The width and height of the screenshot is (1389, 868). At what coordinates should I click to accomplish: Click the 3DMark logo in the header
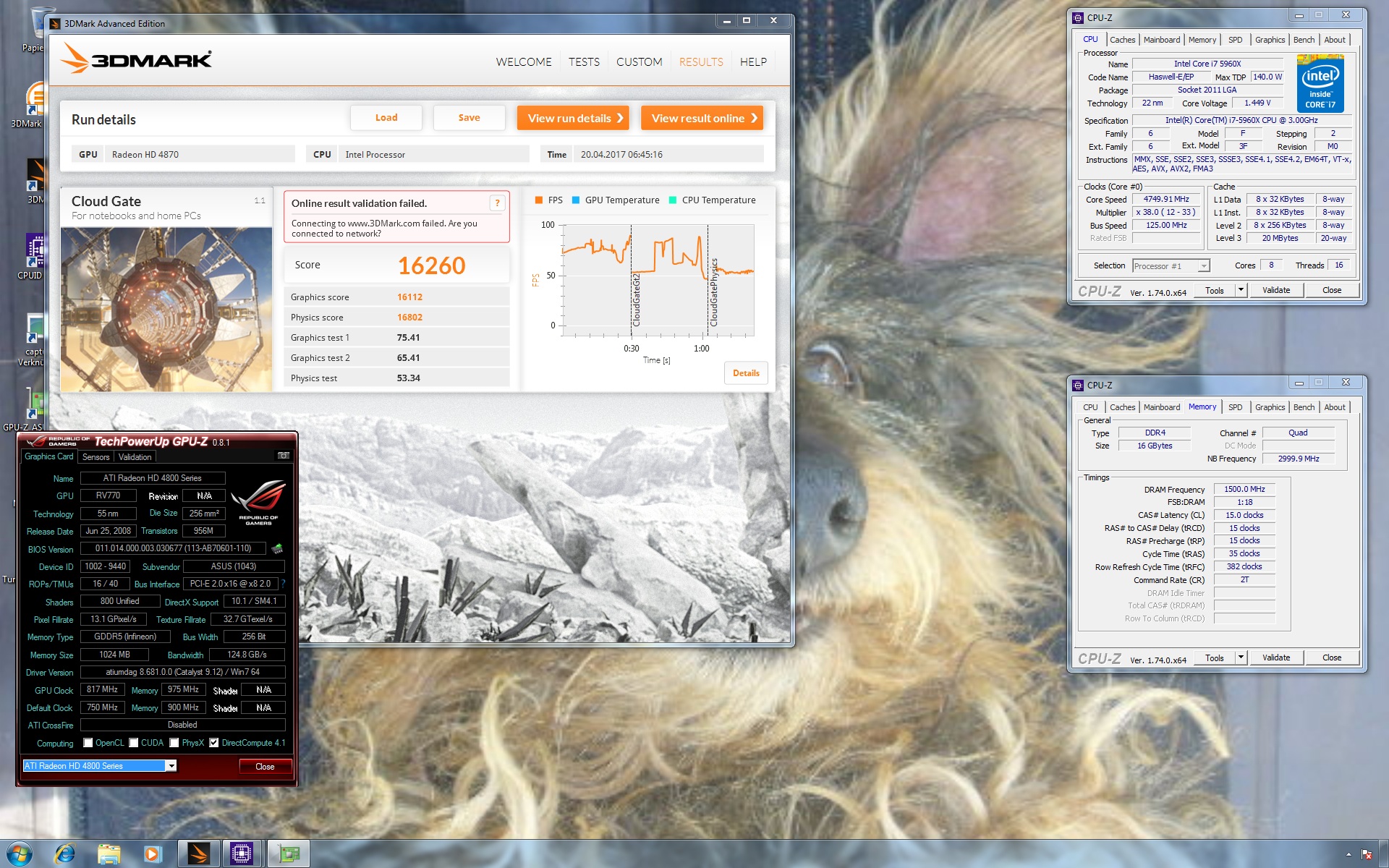click(136, 58)
